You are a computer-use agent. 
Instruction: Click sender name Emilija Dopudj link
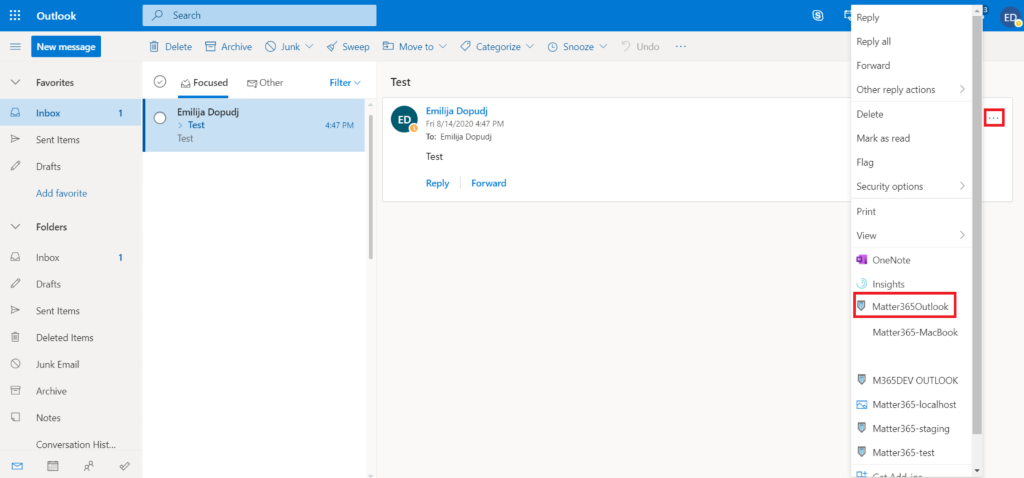point(456,110)
